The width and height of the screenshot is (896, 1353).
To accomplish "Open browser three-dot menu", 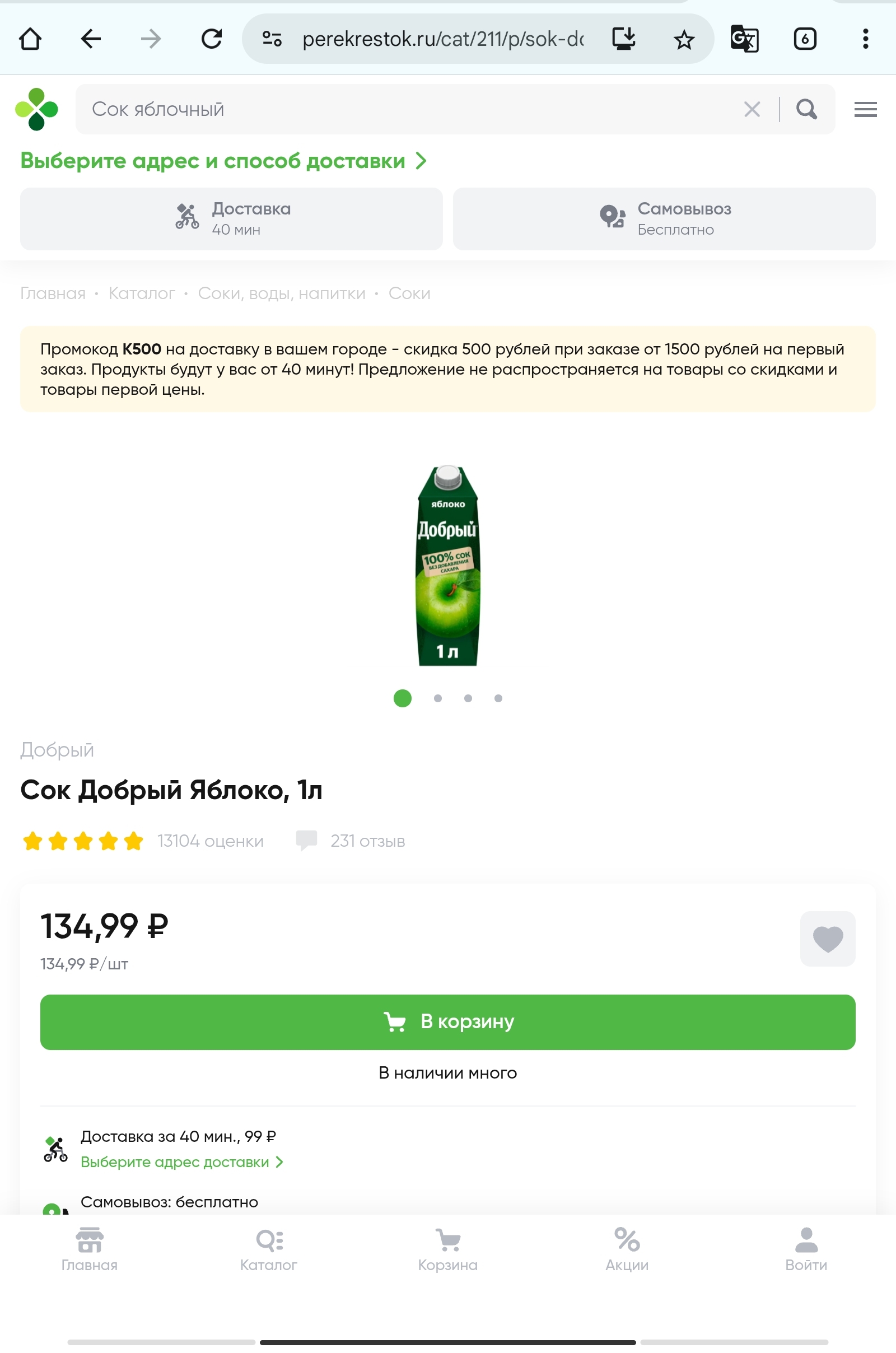I will point(865,39).
